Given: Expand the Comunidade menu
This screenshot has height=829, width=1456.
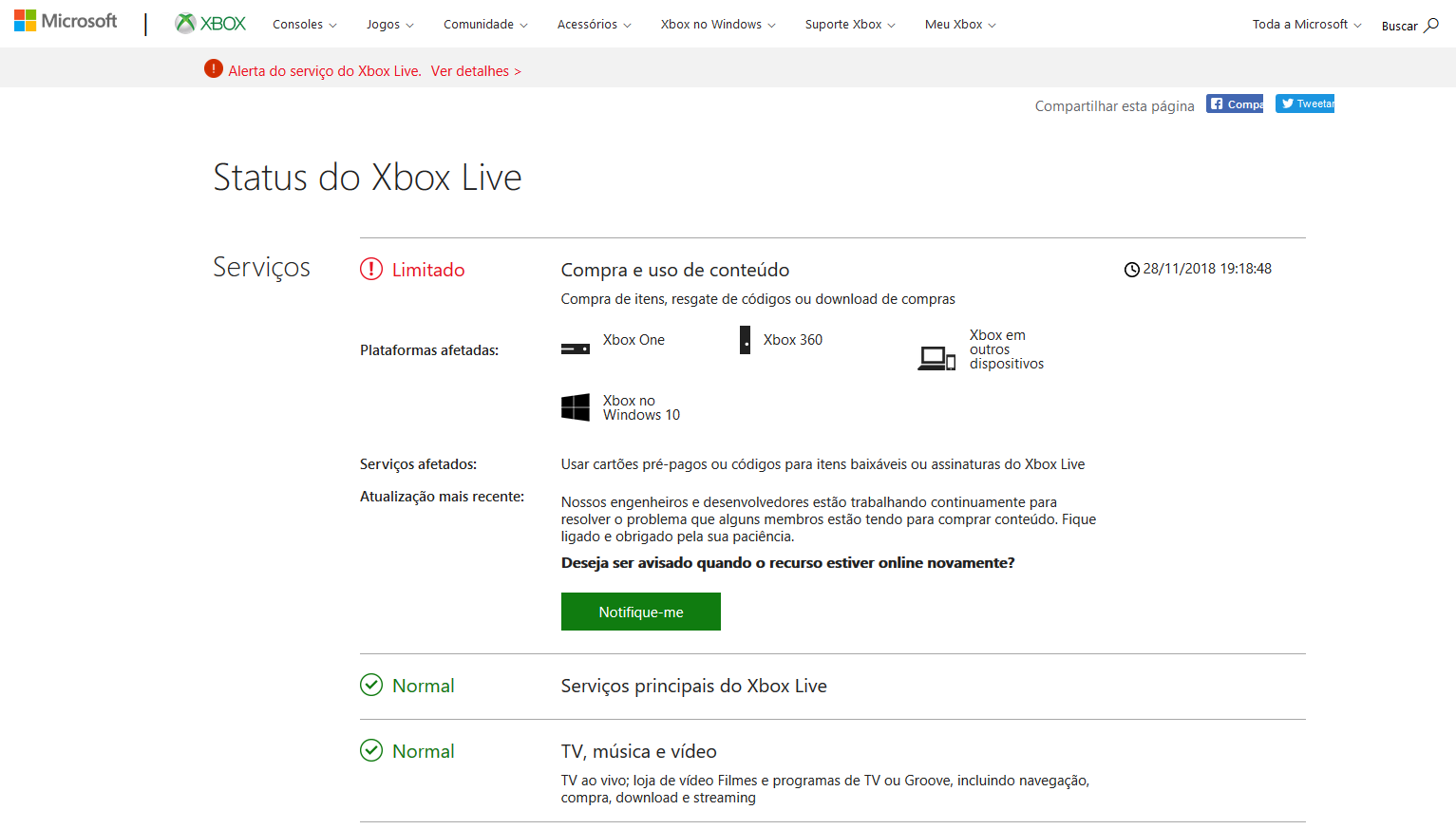Looking at the screenshot, I should click(485, 25).
